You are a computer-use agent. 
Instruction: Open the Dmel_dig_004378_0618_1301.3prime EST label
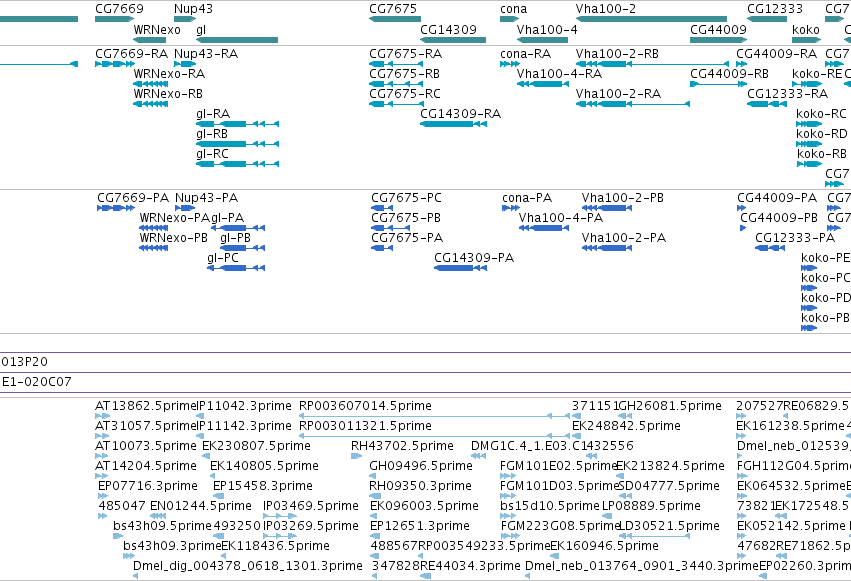[247, 566]
